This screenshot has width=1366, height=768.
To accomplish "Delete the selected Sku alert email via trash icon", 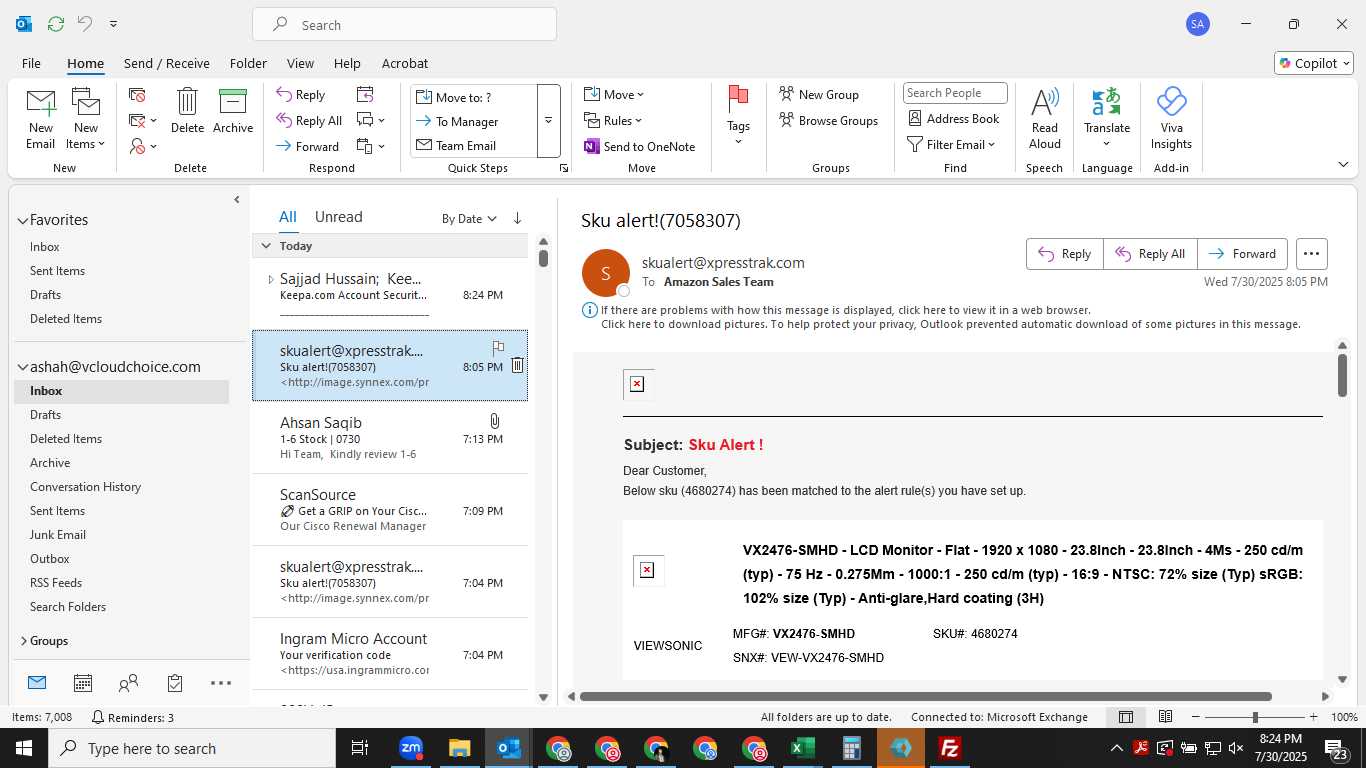I will tap(517, 366).
